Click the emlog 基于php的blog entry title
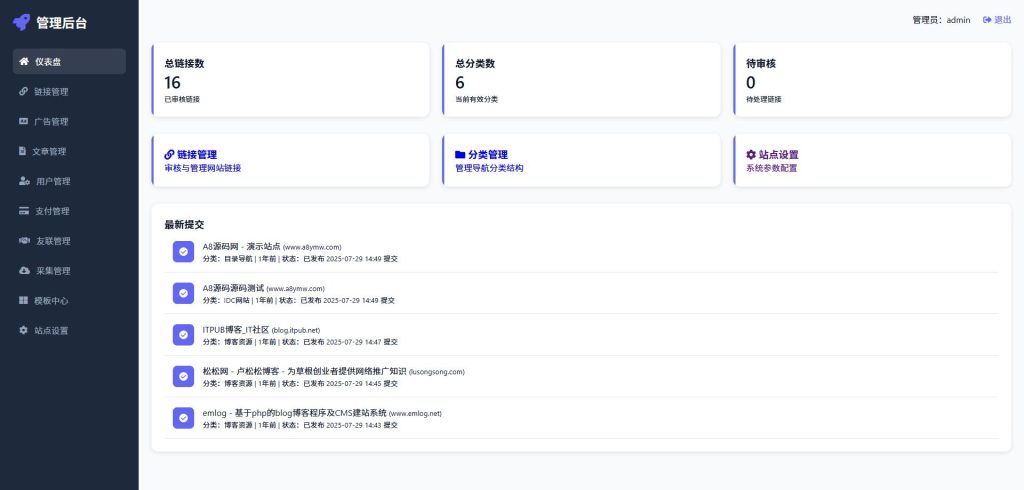 [x=295, y=413]
